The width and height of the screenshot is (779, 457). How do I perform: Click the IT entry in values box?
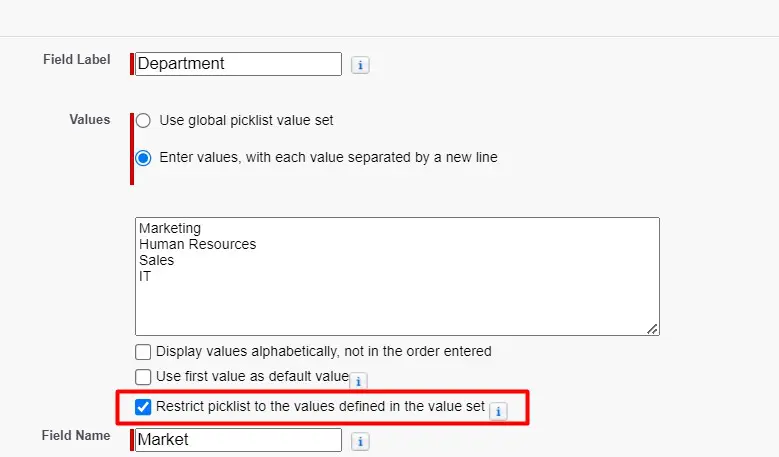point(145,276)
